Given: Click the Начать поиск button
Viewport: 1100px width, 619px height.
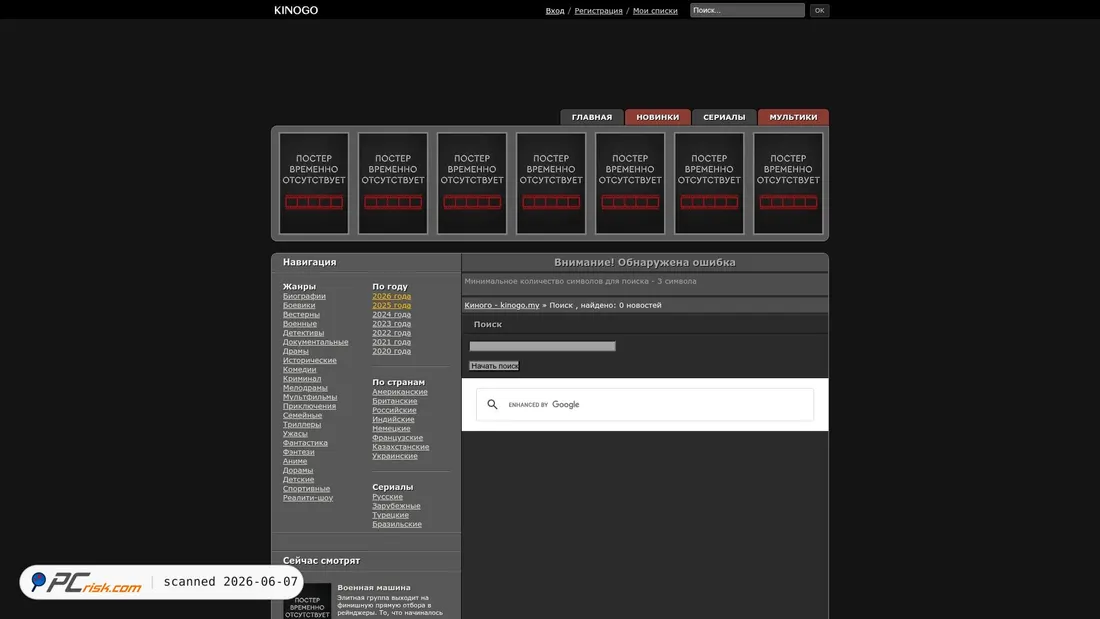Looking at the screenshot, I should tap(494, 366).
